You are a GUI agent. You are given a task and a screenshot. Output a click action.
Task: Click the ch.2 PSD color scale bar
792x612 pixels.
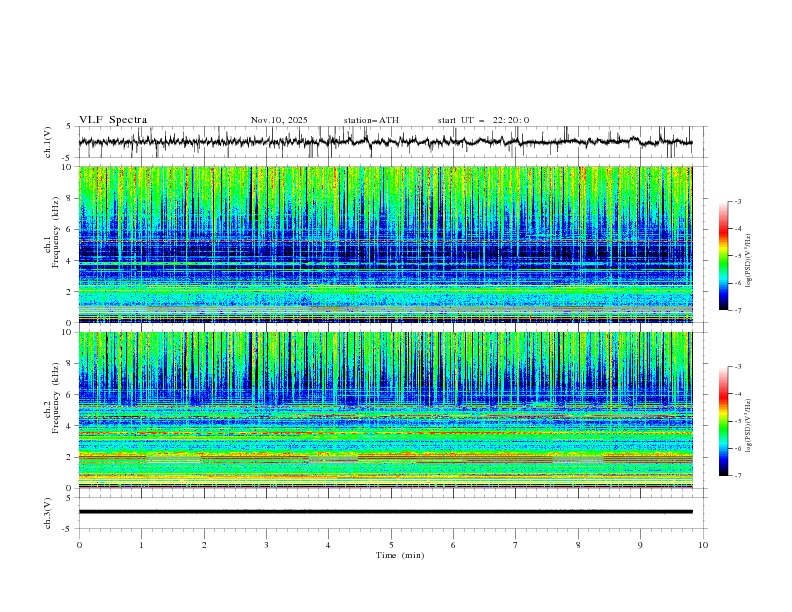(x=723, y=421)
